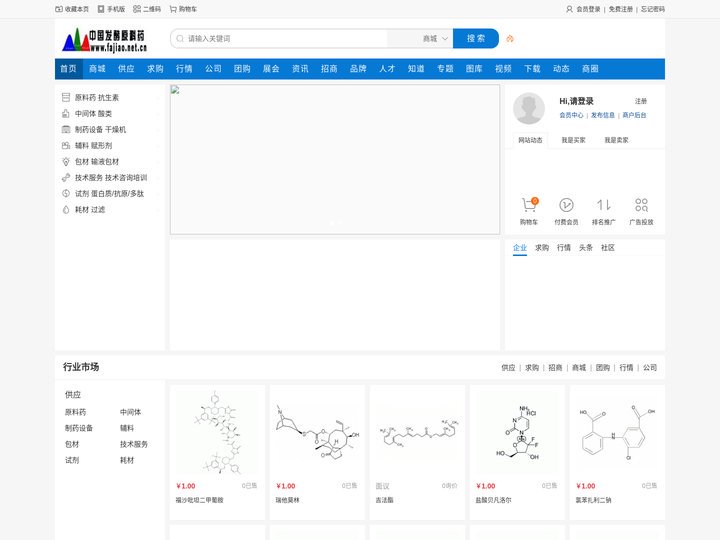The height and width of the screenshot is (540, 720).
Task: Open the 购物车 cart icon in the user panel
Action: (529, 205)
